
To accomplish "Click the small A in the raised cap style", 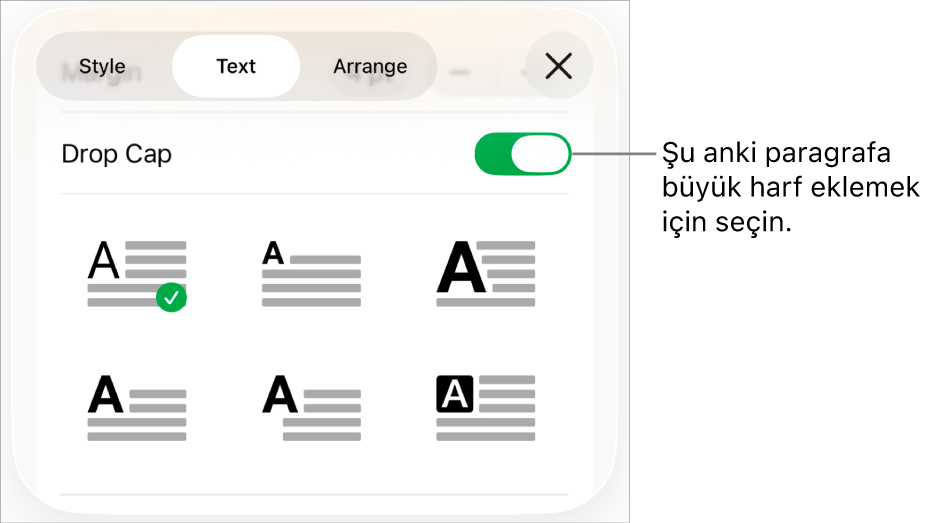I will pos(273,254).
